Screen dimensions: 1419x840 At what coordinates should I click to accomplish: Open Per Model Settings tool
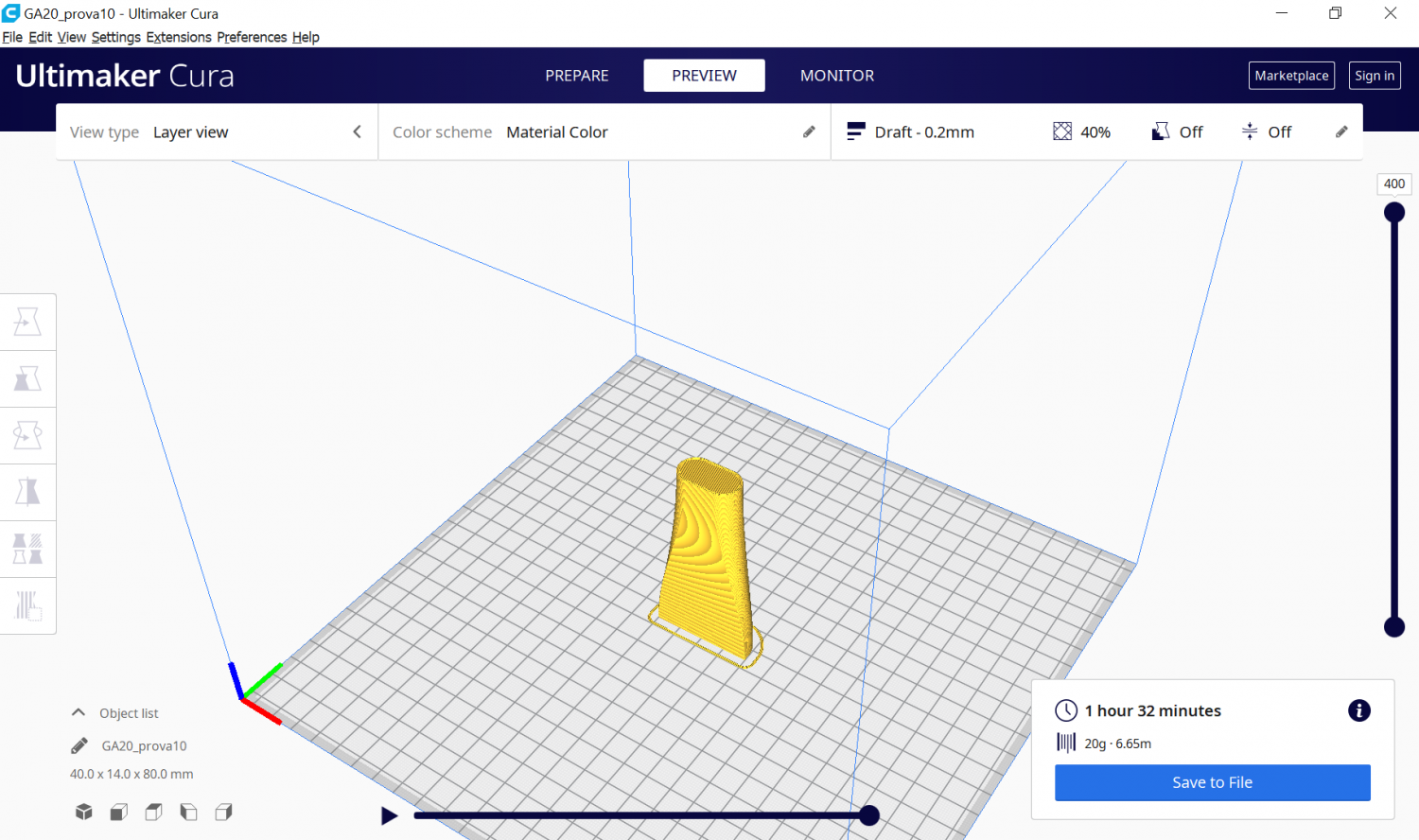(27, 549)
